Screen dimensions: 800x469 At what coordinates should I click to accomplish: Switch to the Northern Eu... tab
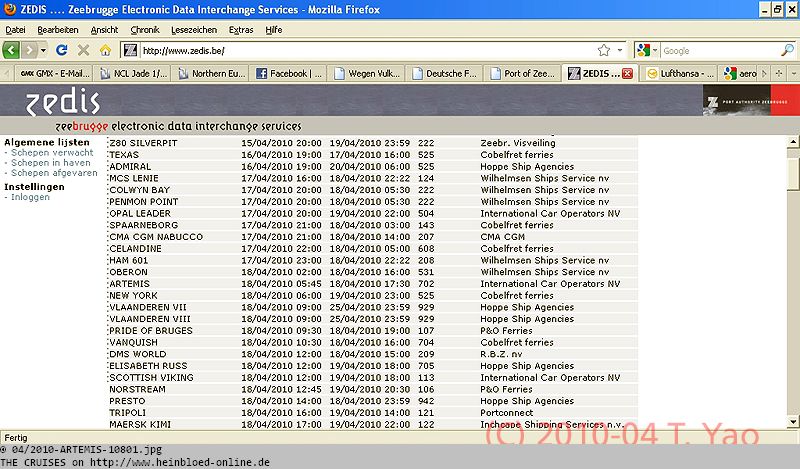211,73
